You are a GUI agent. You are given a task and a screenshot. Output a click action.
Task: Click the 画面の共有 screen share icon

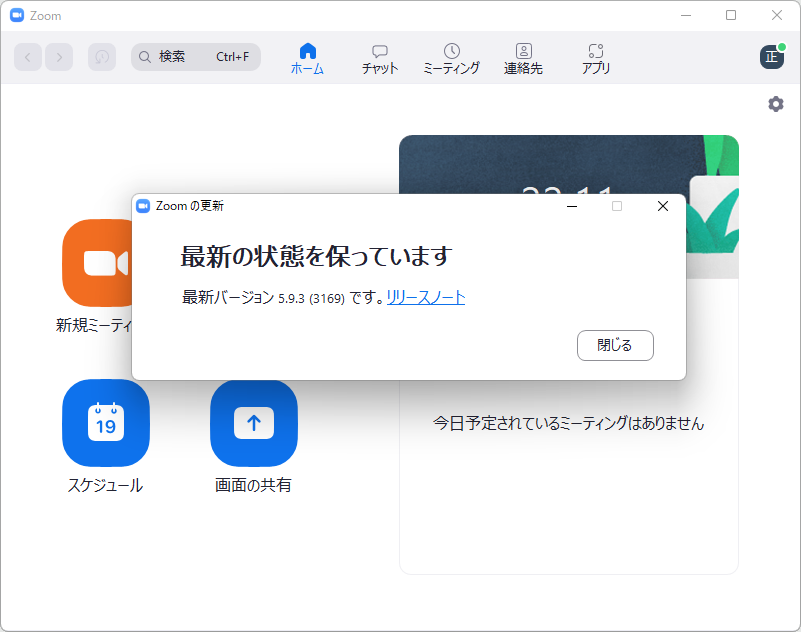tap(254, 424)
